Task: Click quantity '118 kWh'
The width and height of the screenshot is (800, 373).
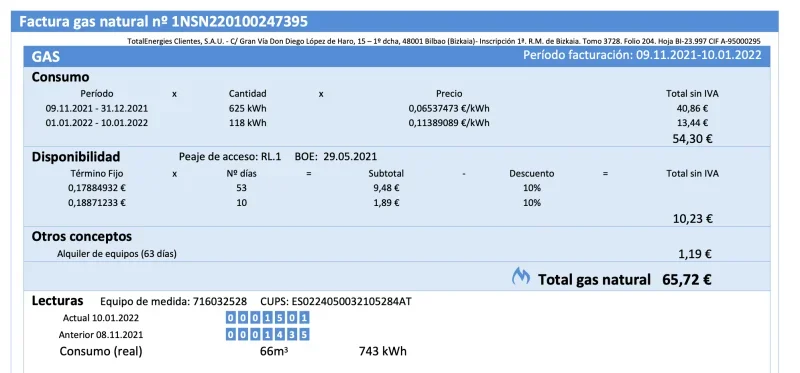Action: click(248, 123)
